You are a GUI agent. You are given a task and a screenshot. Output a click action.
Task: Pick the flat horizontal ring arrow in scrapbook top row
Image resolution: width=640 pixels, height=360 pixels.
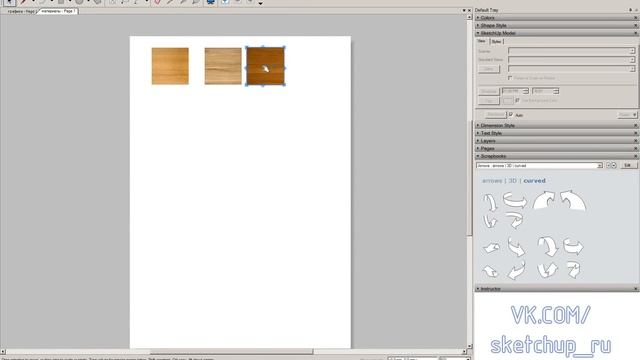click(515, 200)
